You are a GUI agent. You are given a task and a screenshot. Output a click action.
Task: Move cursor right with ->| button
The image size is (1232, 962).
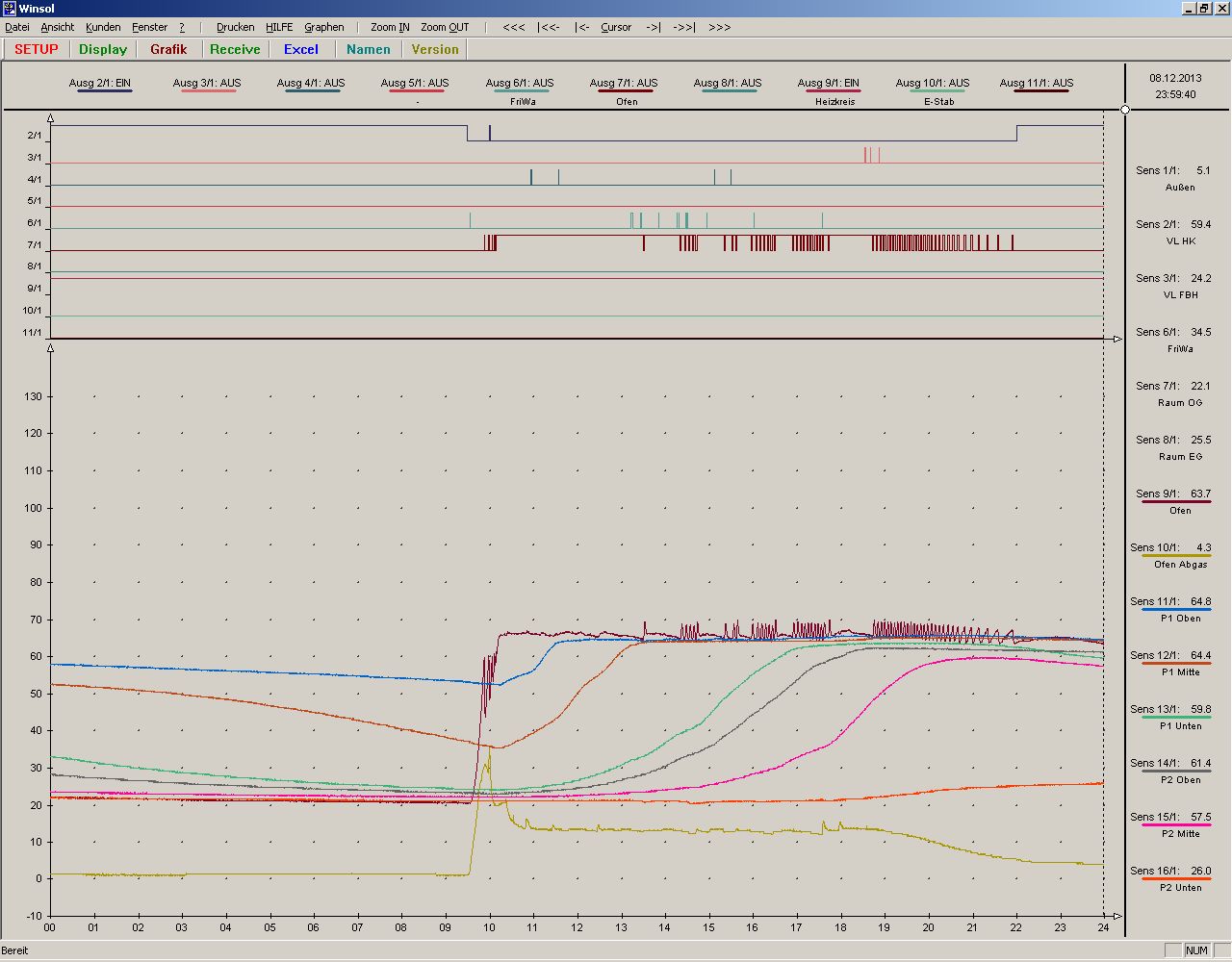click(654, 27)
